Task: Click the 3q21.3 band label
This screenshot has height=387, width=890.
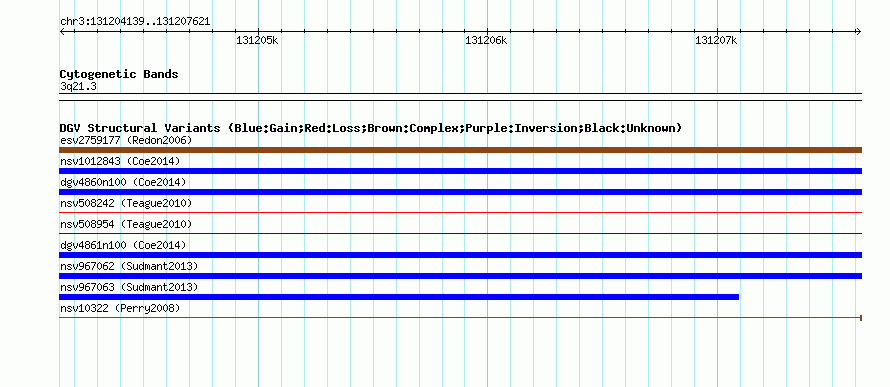Action: coord(78,86)
